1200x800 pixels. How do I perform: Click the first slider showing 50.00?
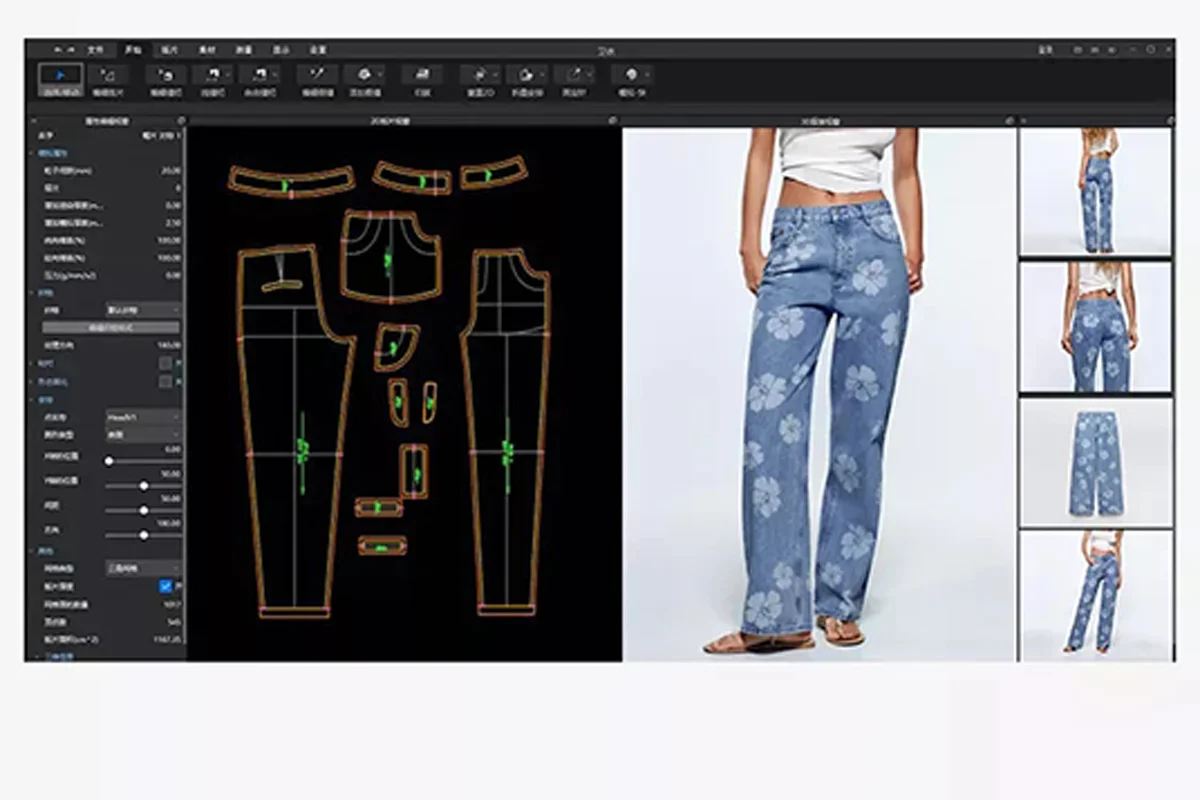pos(144,486)
